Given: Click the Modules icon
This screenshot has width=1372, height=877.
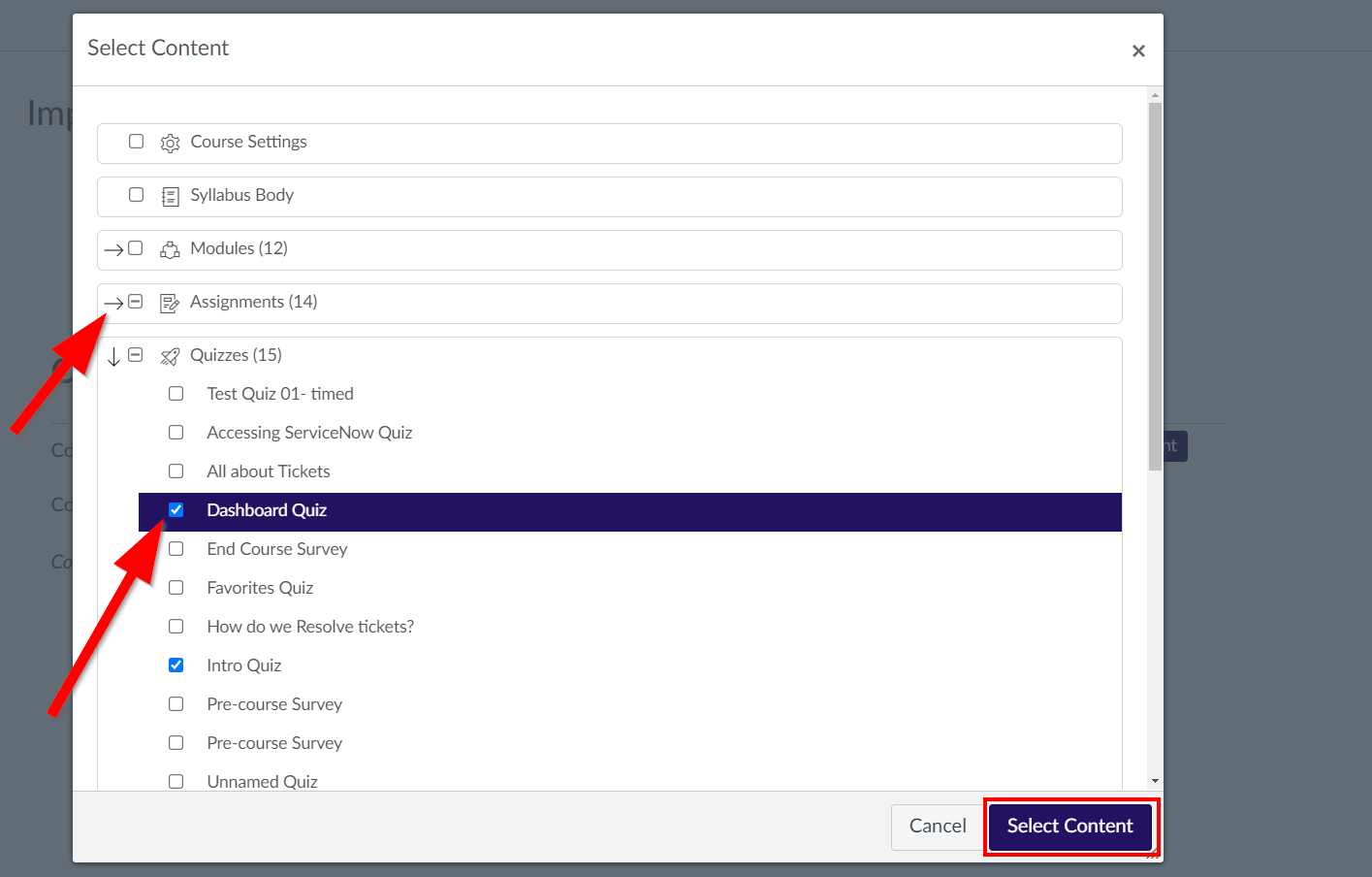Looking at the screenshot, I should 170,250.
